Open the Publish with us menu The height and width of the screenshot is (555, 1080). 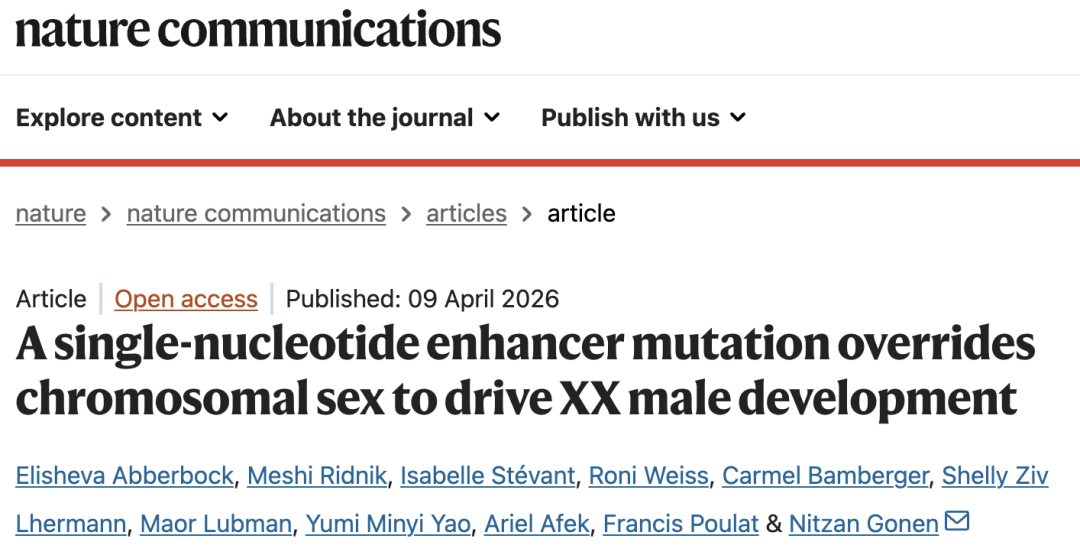point(630,118)
